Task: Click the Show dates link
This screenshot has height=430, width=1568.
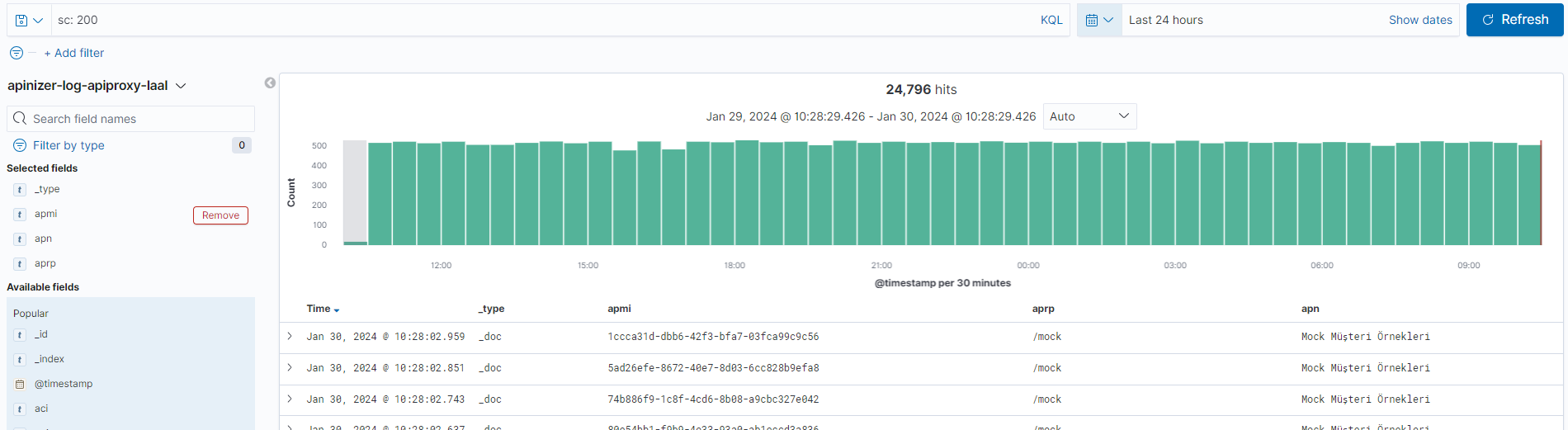Action: pyautogui.click(x=1420, y=20)
